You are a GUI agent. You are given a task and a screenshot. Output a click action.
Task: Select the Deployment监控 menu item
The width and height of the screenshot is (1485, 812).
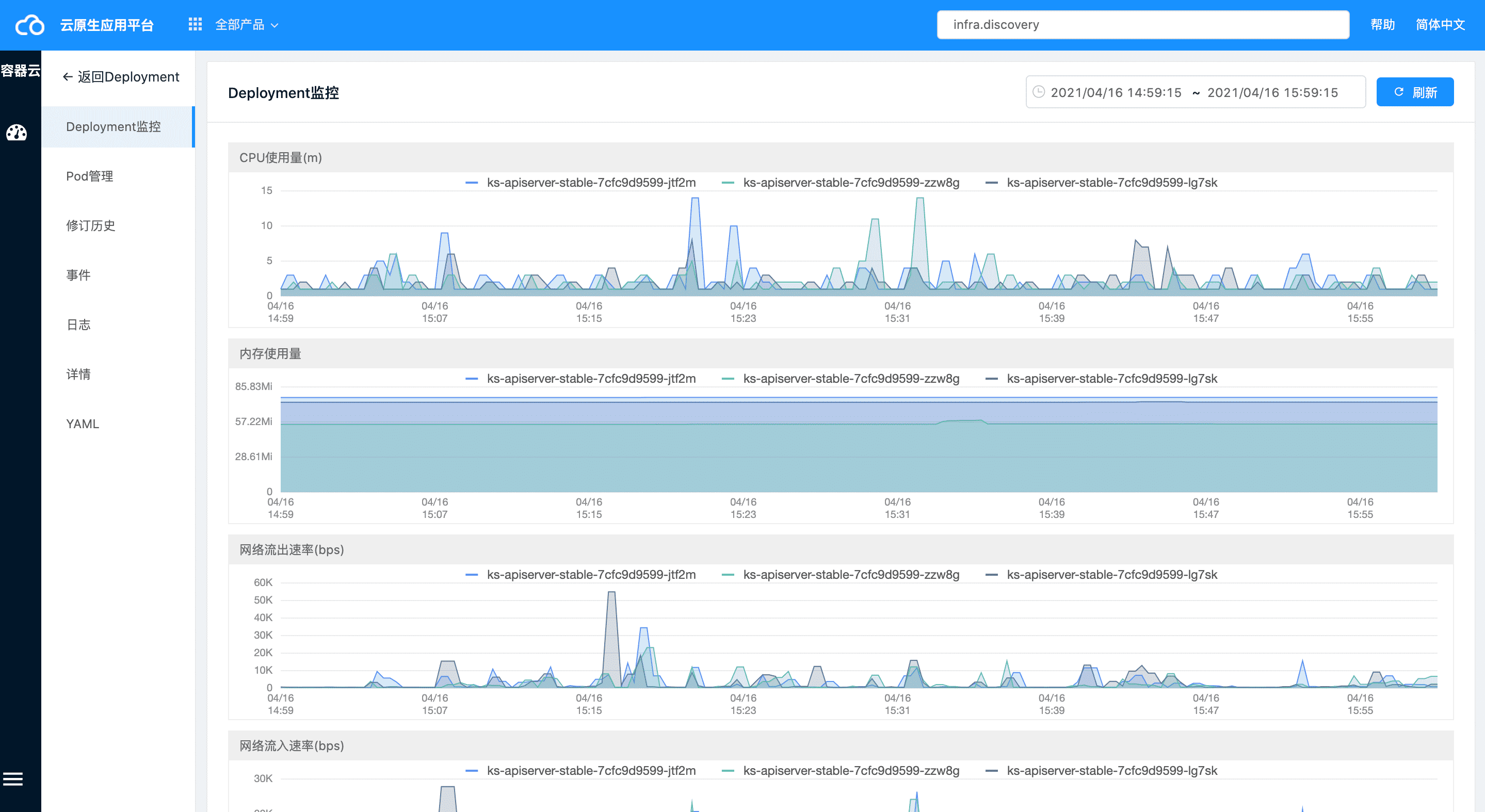(x=118, y=127)
